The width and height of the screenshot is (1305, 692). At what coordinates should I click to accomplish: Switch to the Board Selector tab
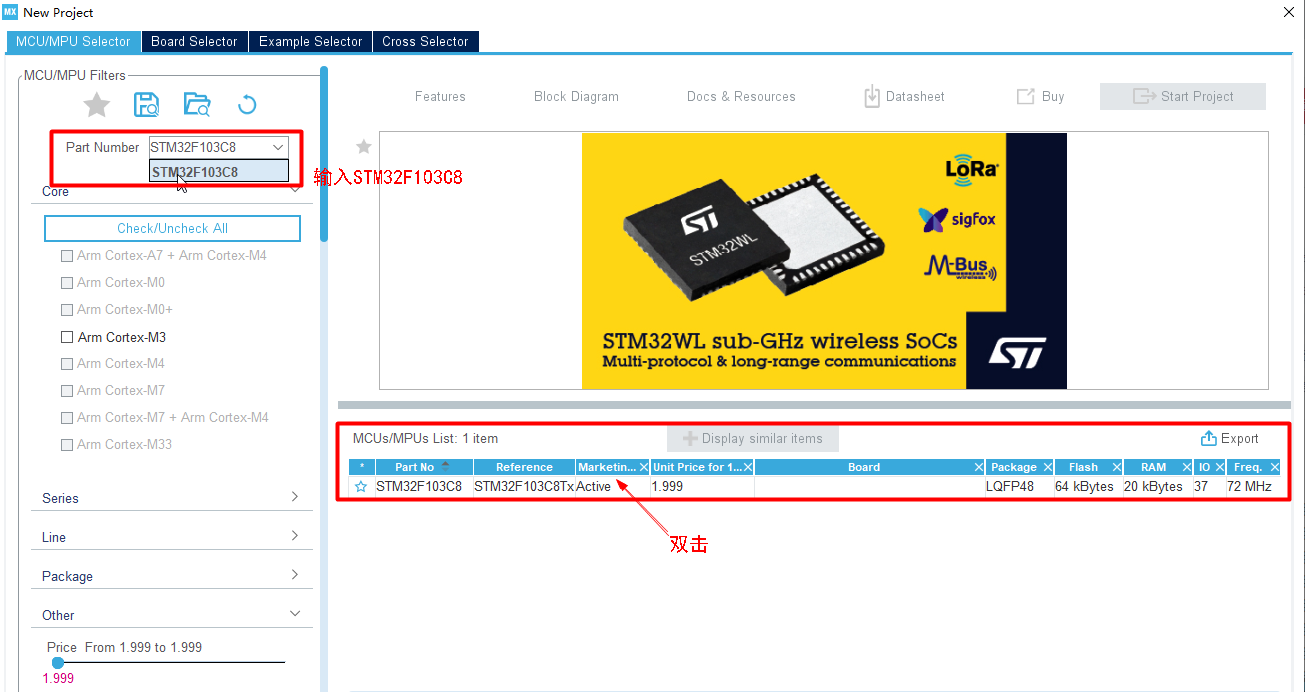pos(194,41)
